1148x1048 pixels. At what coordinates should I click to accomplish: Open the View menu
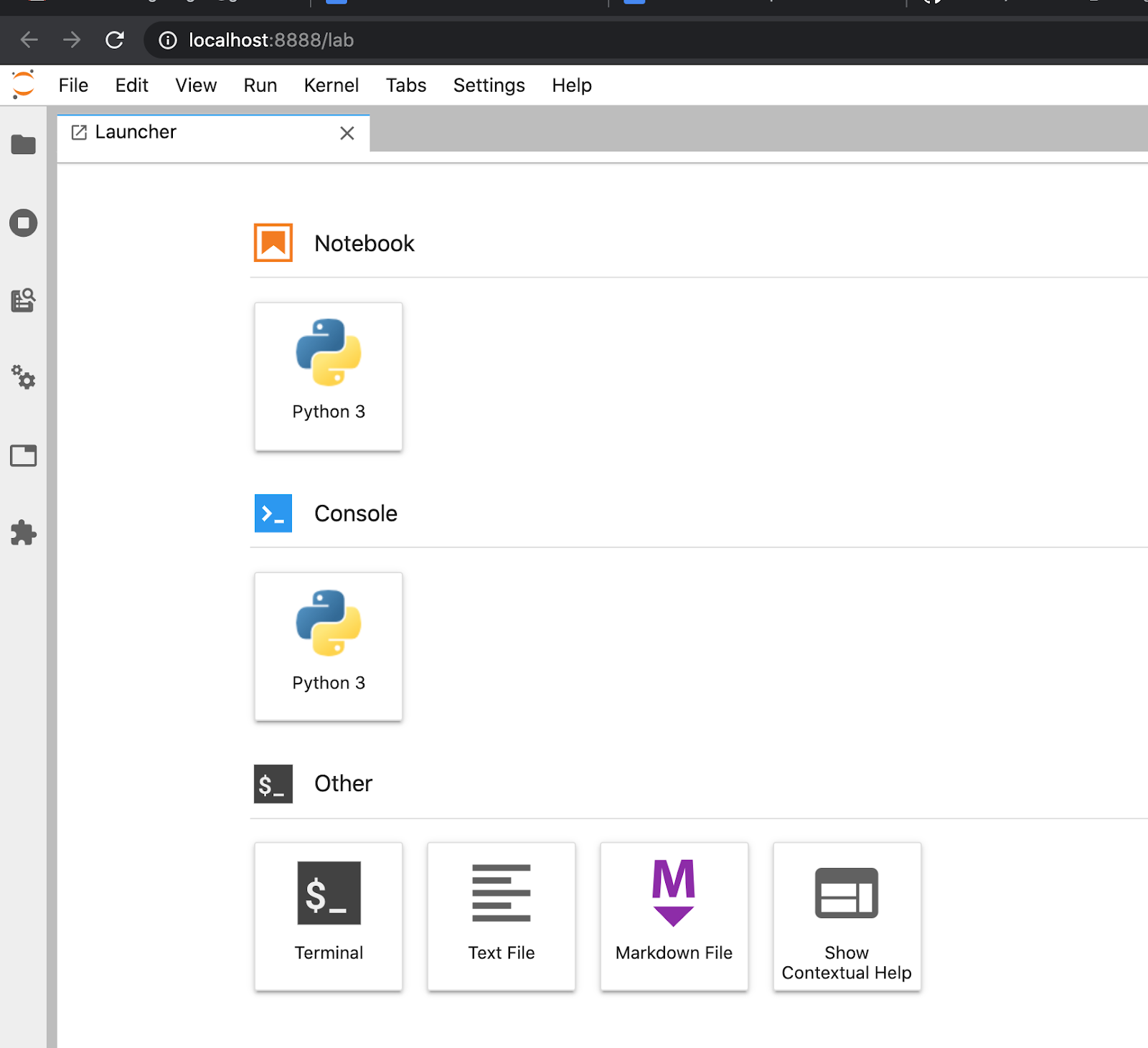[x=196, y=85]
